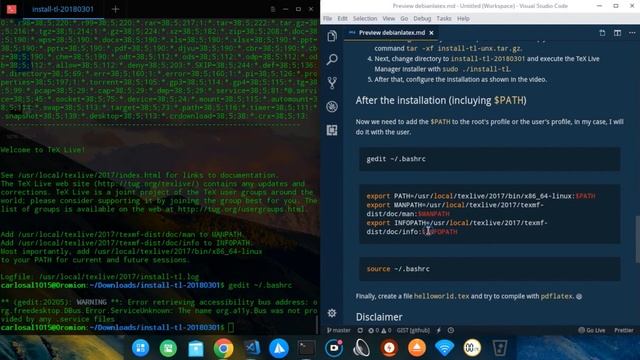Click the synchronize changes icon in status bar
The image size is (640, 360).
coord(360,330)
